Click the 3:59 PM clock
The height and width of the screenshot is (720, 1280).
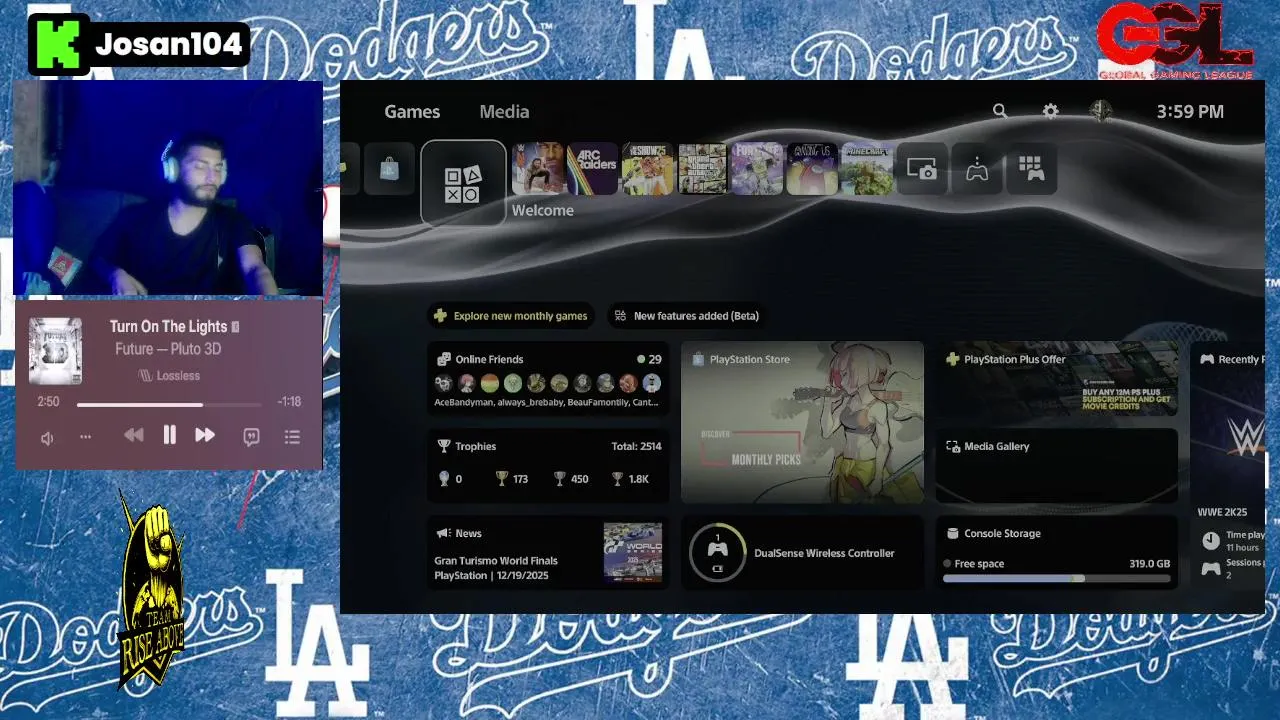[x=1190, y=112]
